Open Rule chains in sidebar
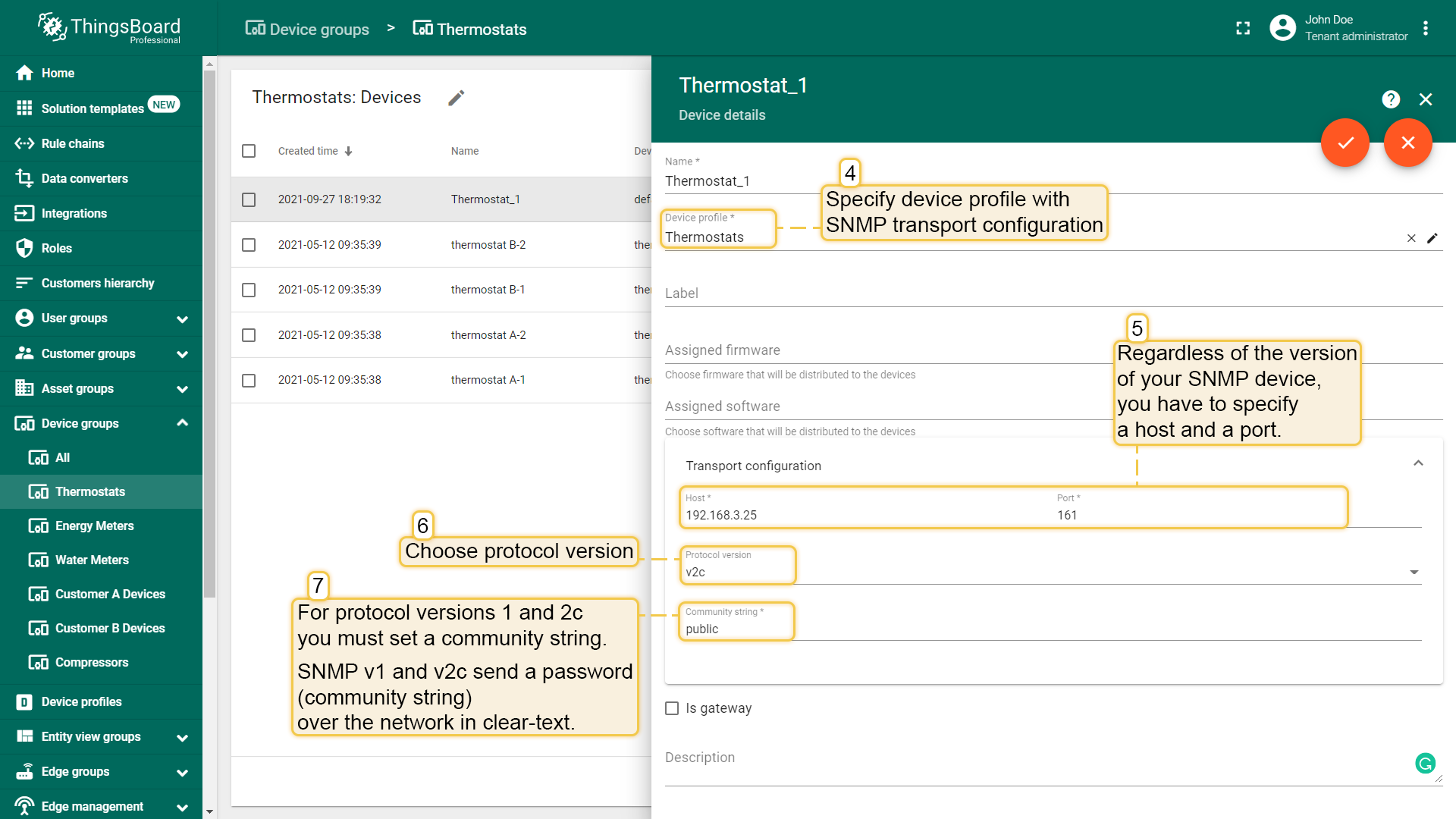Viewport: 1456px width, 819px height. tap(73, 143)
